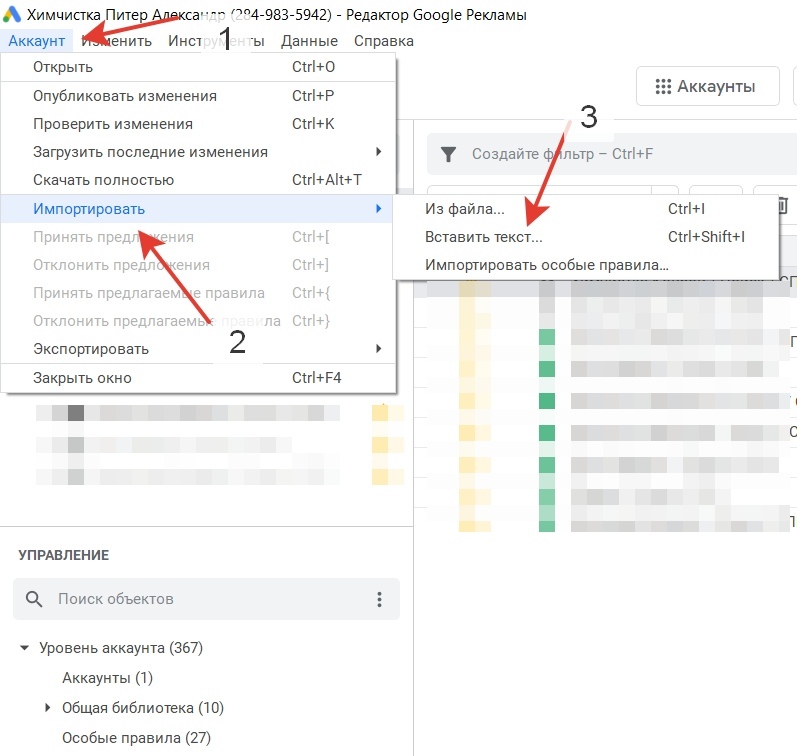Image resolution: width=797 pixels, height=756 pixels.
Task: Open the Инструменты menu
Action: coord(216,41)
